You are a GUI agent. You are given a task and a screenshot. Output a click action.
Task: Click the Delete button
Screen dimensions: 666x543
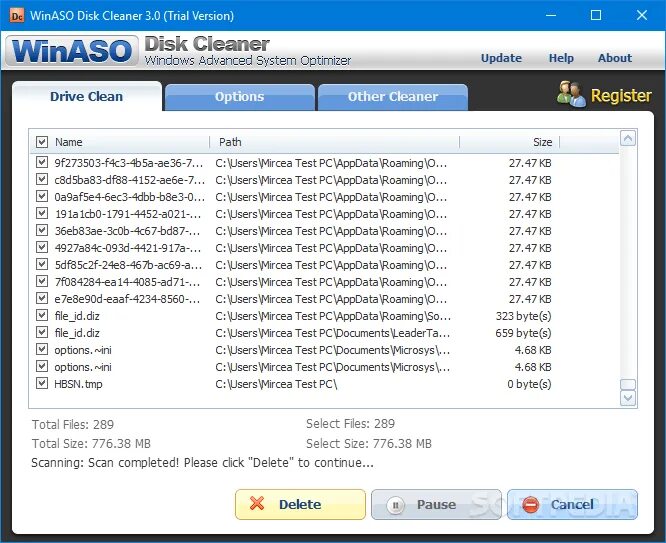click(300, 504)
